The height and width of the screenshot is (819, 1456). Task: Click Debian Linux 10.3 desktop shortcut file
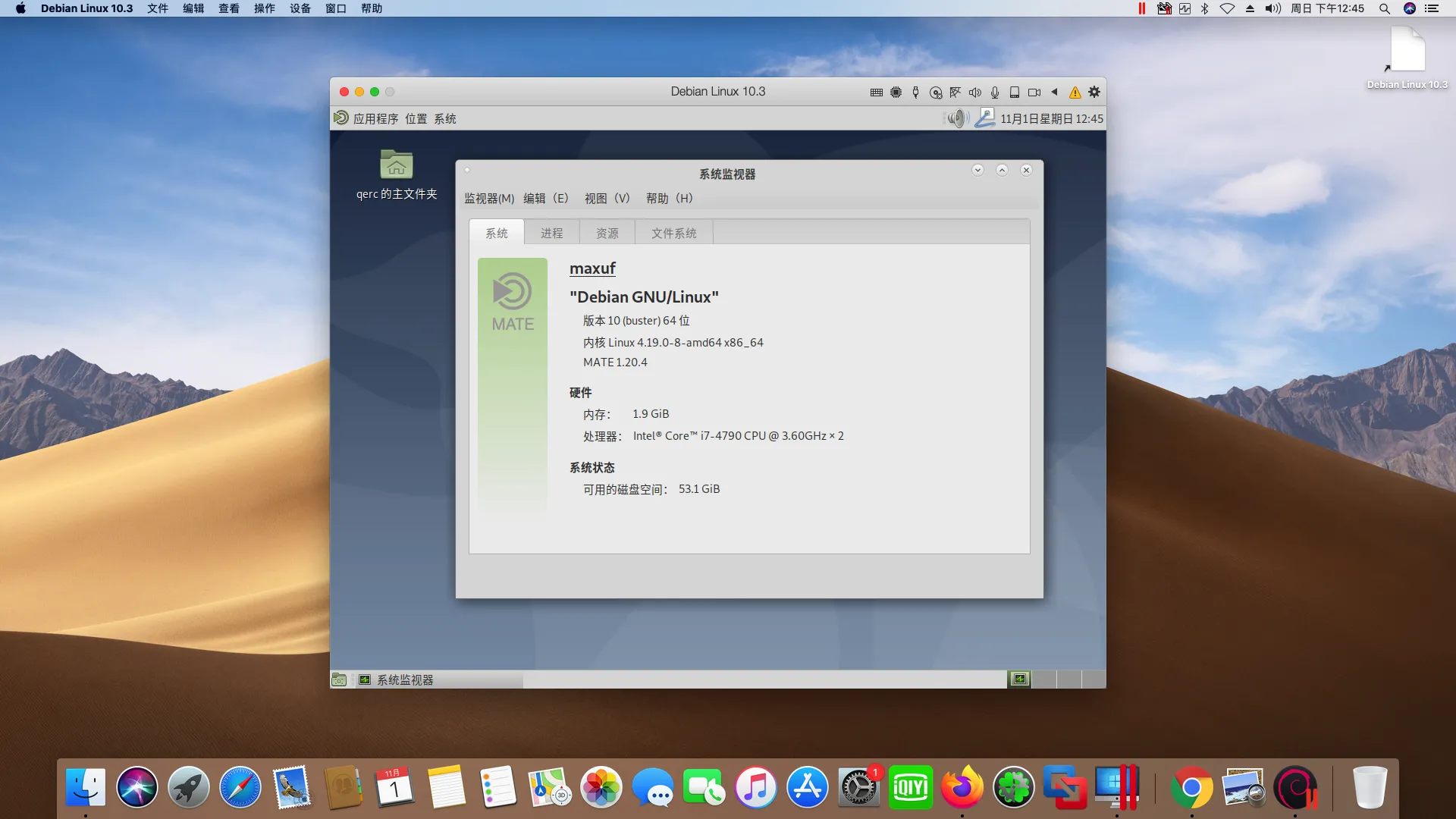(x=1407, y=58)
